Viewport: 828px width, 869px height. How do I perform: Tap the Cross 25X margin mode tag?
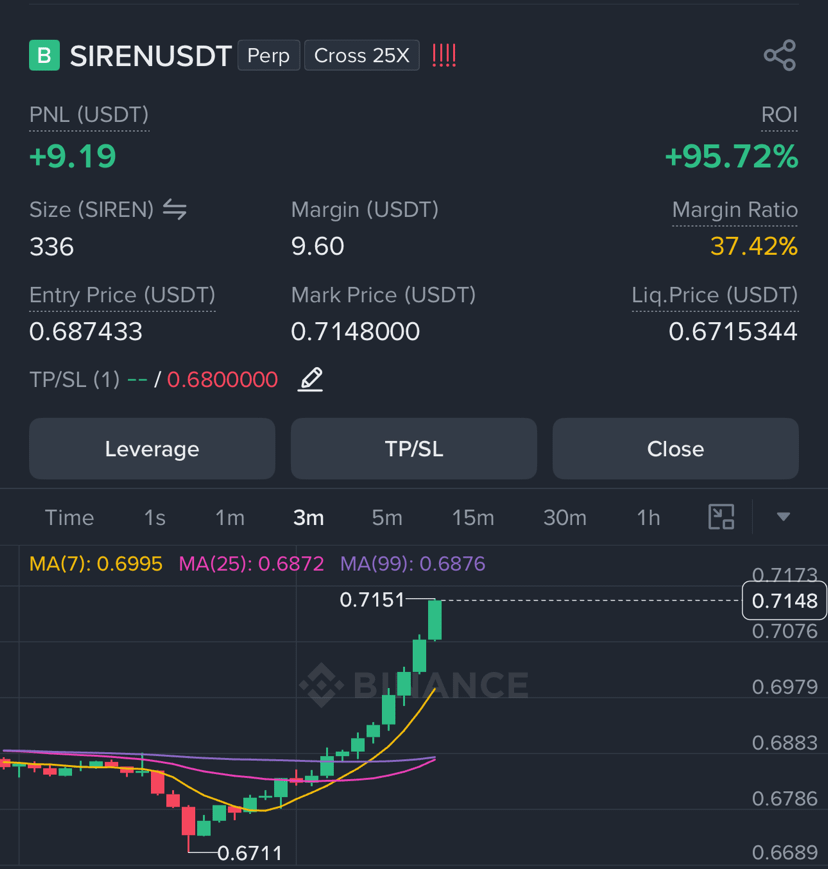coord(362,55)
